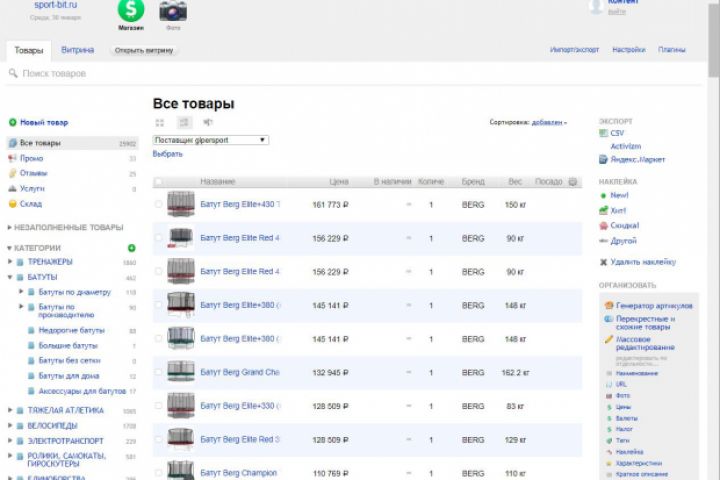Check the Батут Berg Elite+430 row checkbox
This screenshot has width=720, height=480.
pyautogui.click(x=158, y=204)
